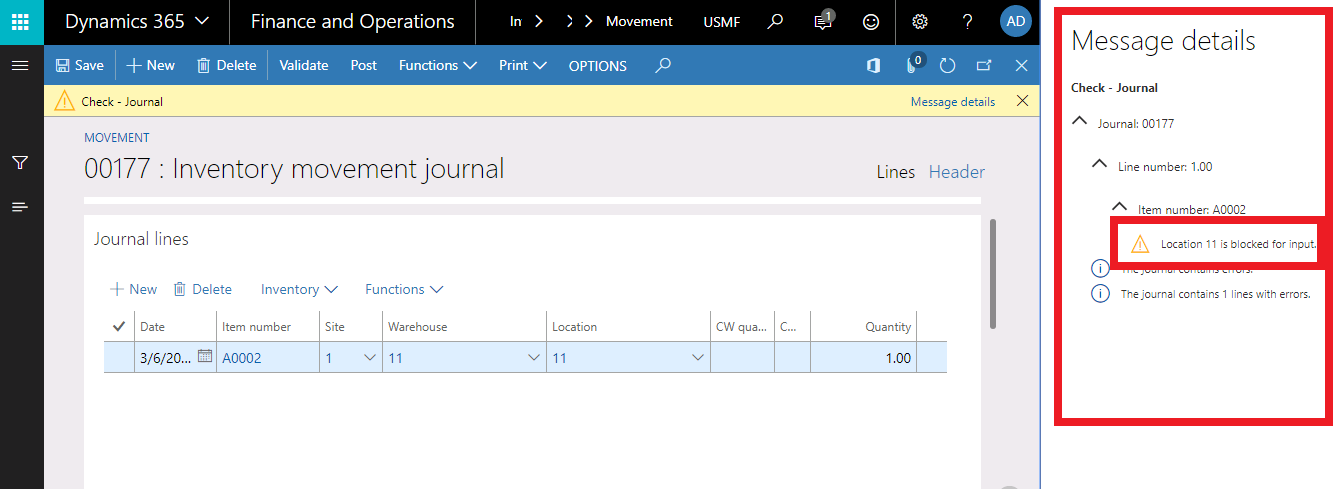Click Delete in the top action pane
This screenshot has width=1333, height=489.
(226, 65)
